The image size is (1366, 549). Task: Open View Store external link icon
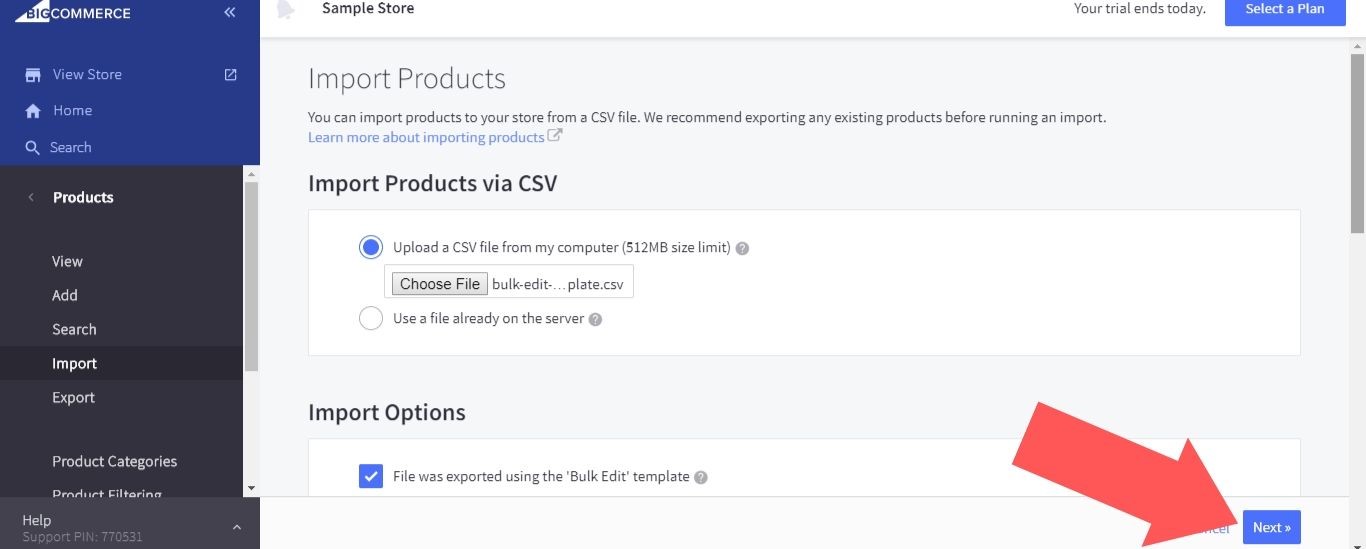click(231, 74)
